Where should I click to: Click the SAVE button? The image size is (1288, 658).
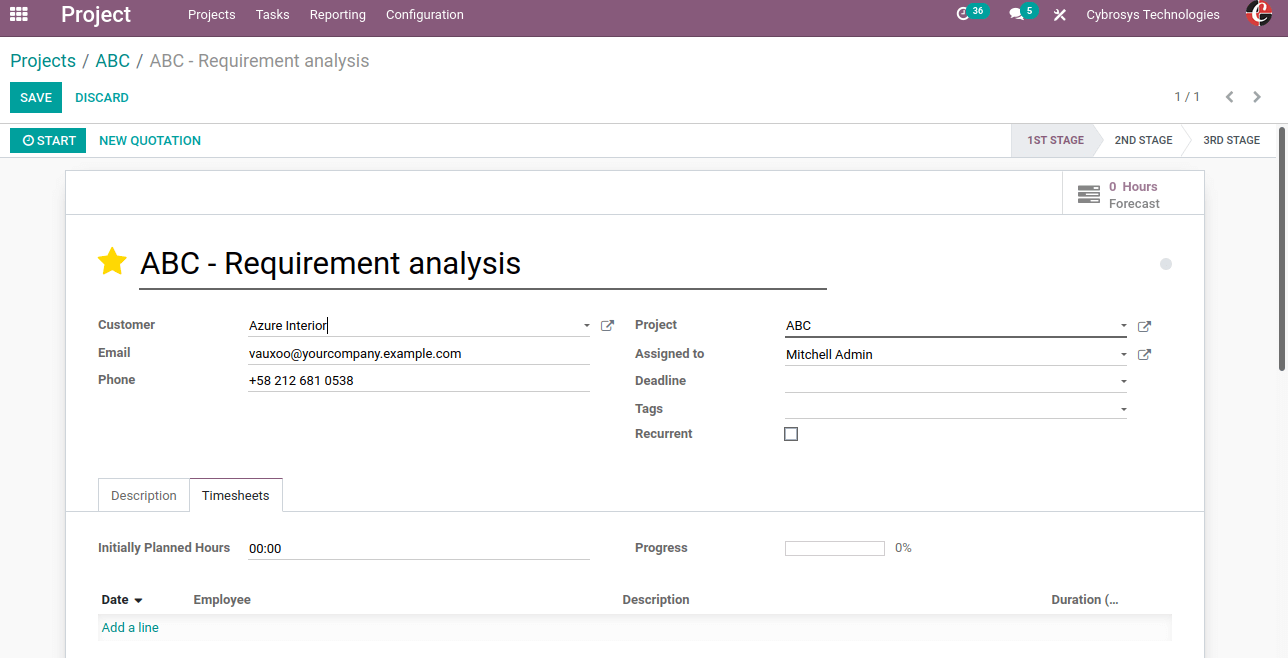36,98
